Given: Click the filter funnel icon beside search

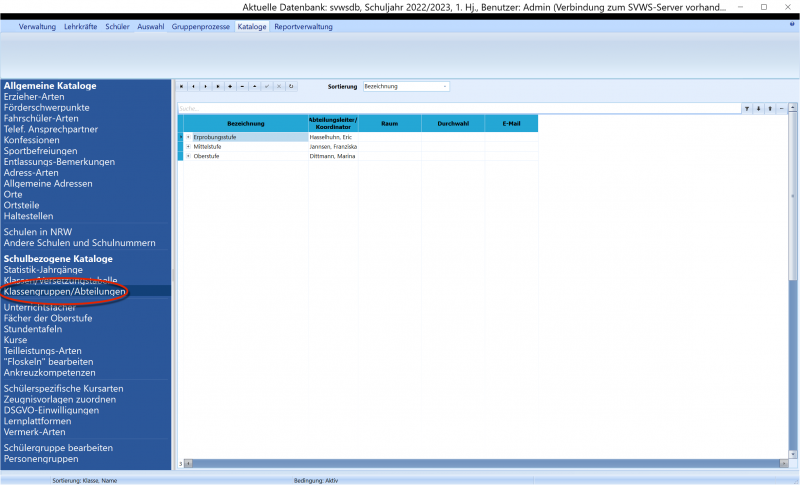Looking at the screenshot, I should click(747, 109).
